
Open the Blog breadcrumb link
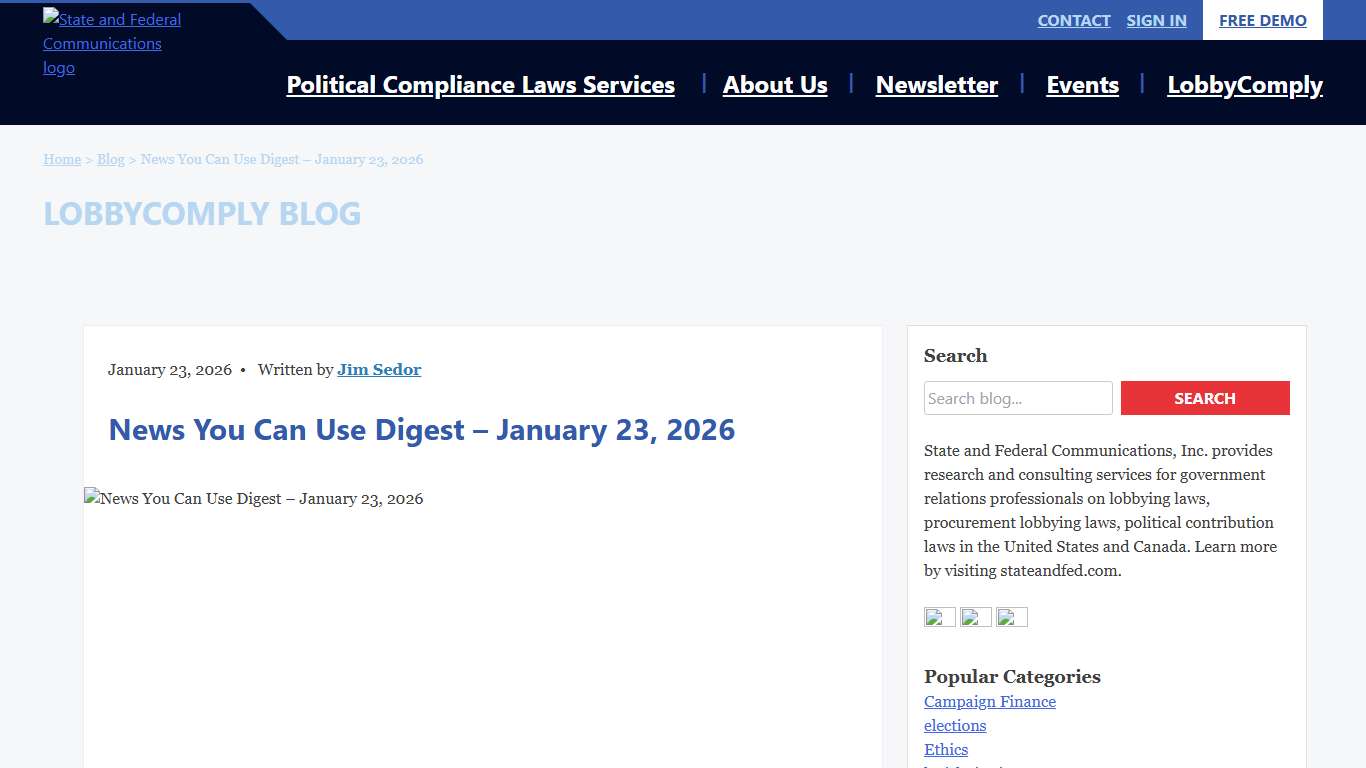(x=111, y=159)
